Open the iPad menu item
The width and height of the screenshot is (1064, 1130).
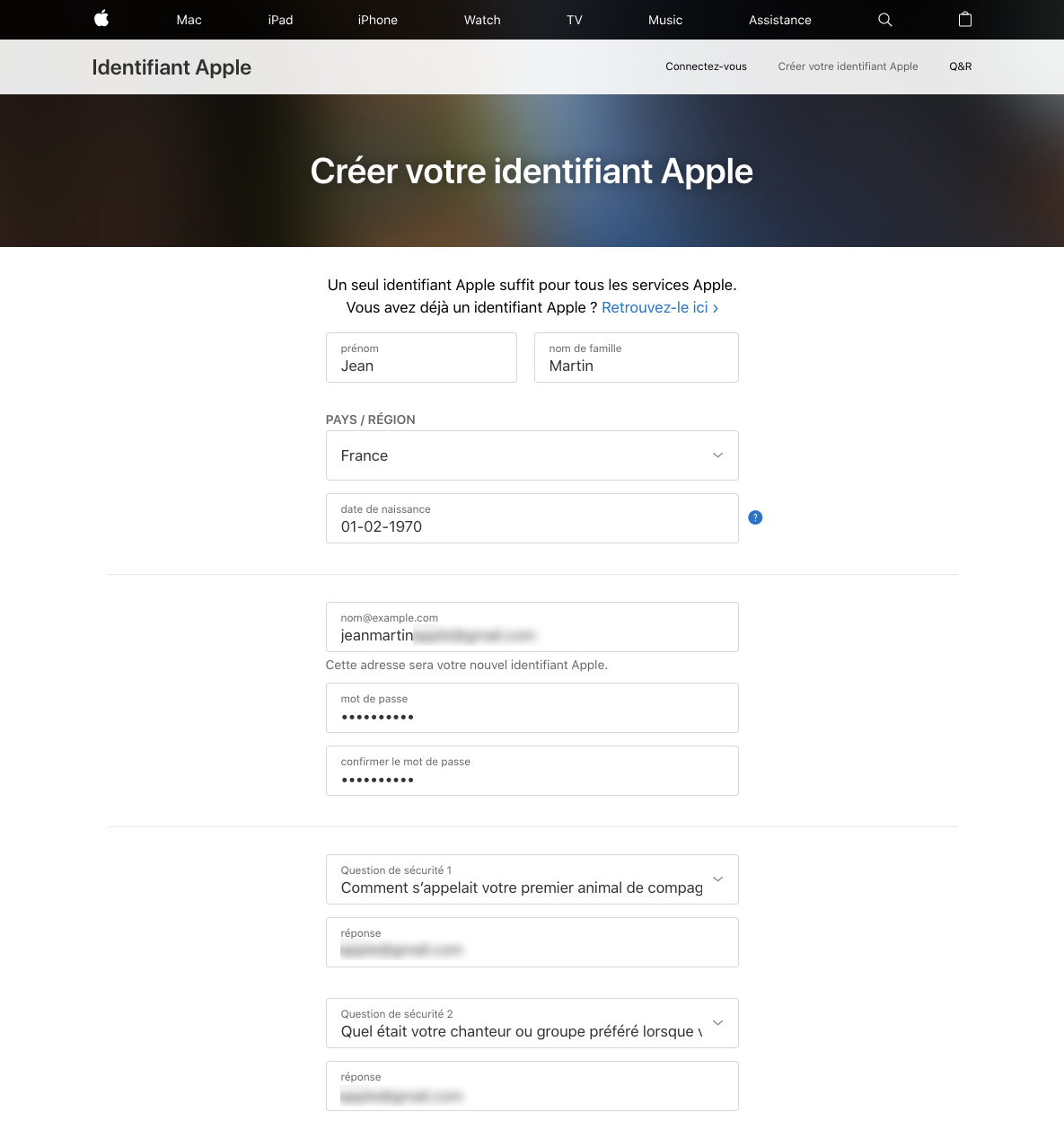(280, 20)
